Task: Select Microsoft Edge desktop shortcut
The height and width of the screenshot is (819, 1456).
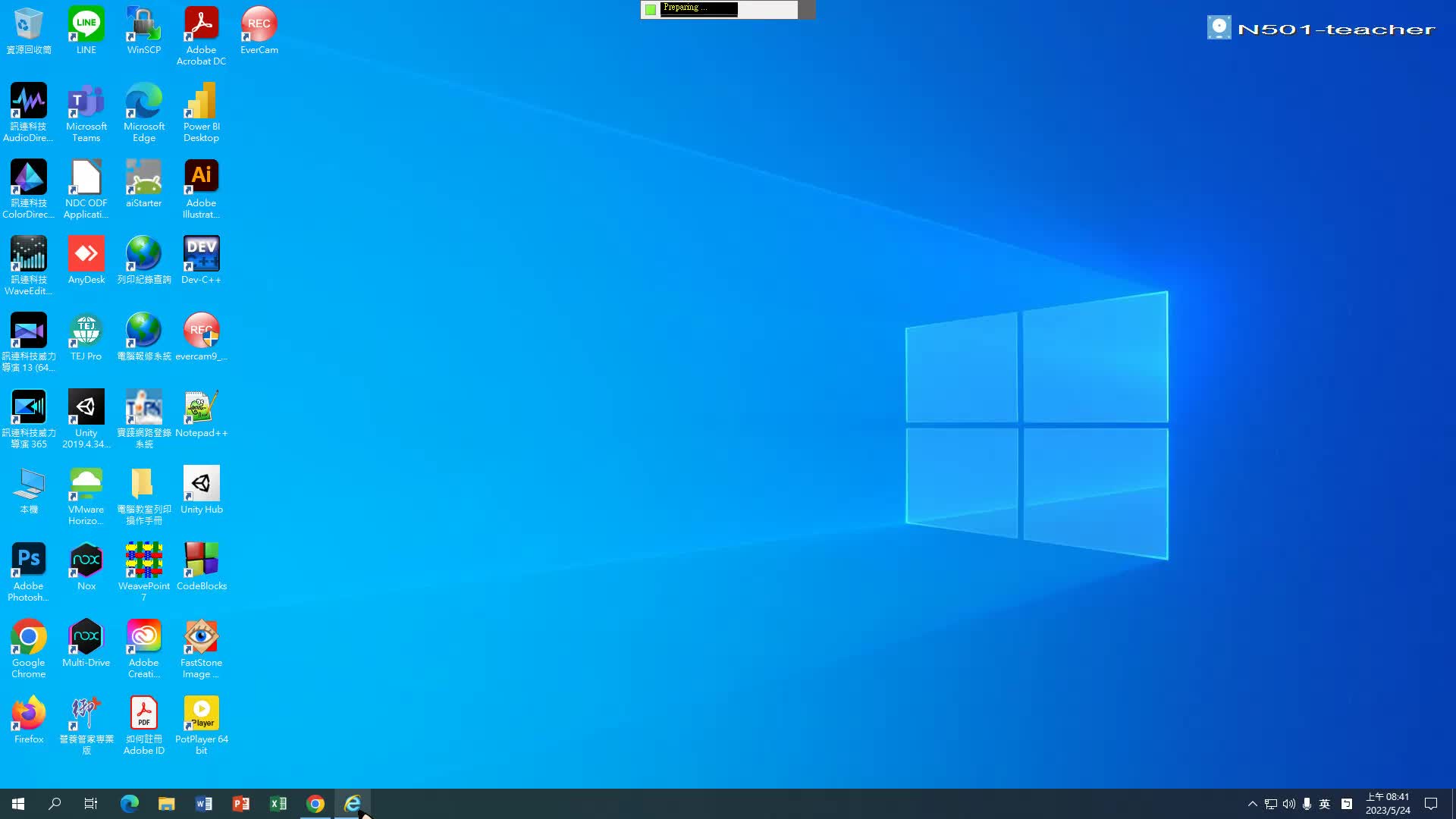Action: [x=144, y=113]
